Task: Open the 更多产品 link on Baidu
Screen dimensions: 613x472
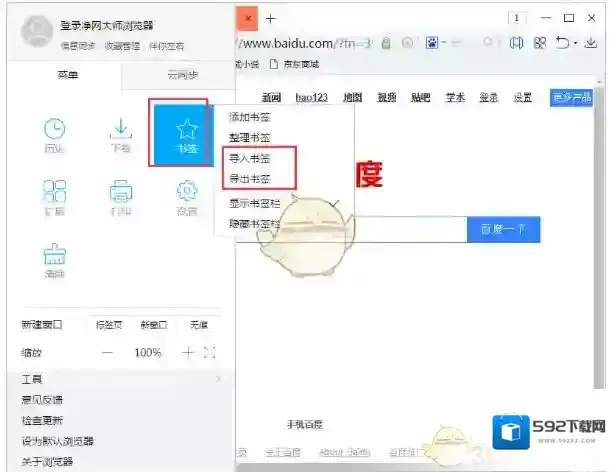Action: click(571, 97)
